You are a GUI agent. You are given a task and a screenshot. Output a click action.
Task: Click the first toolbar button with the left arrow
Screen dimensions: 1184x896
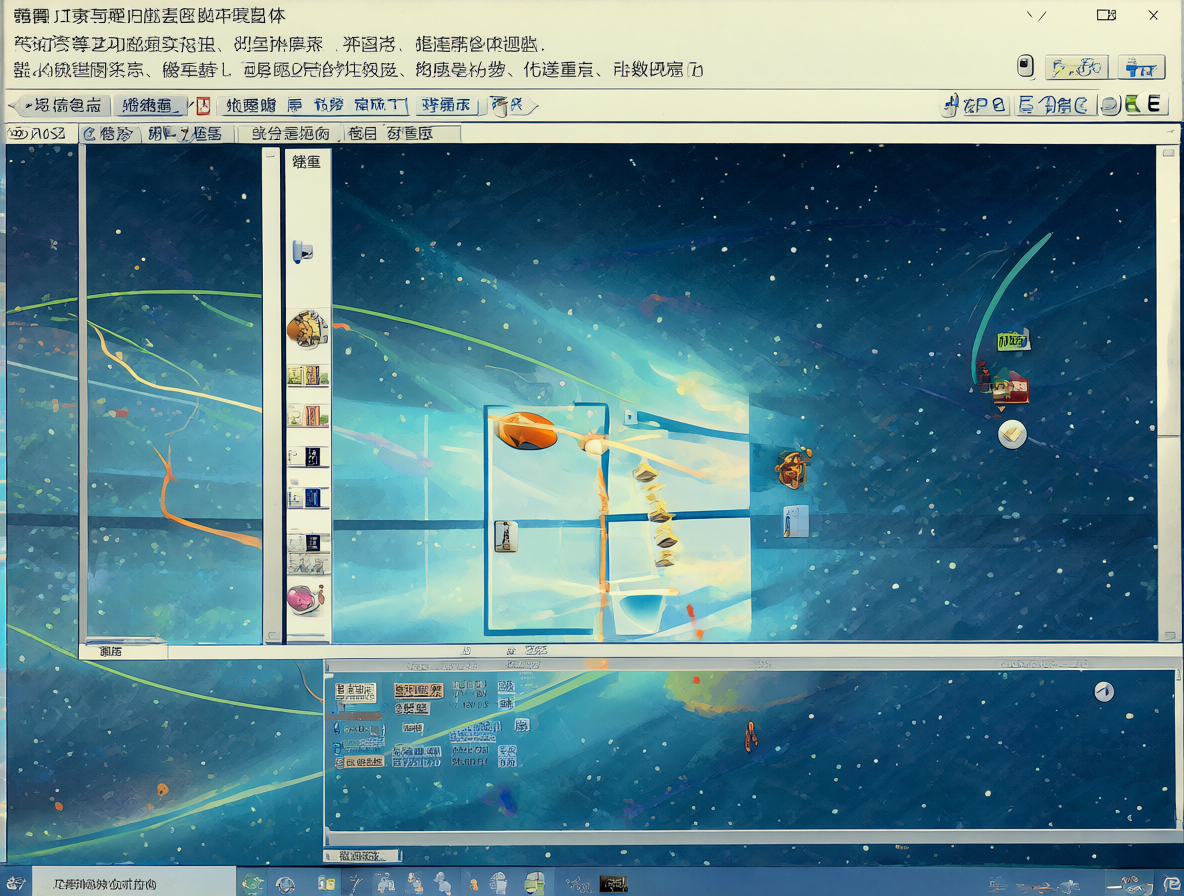60,106
